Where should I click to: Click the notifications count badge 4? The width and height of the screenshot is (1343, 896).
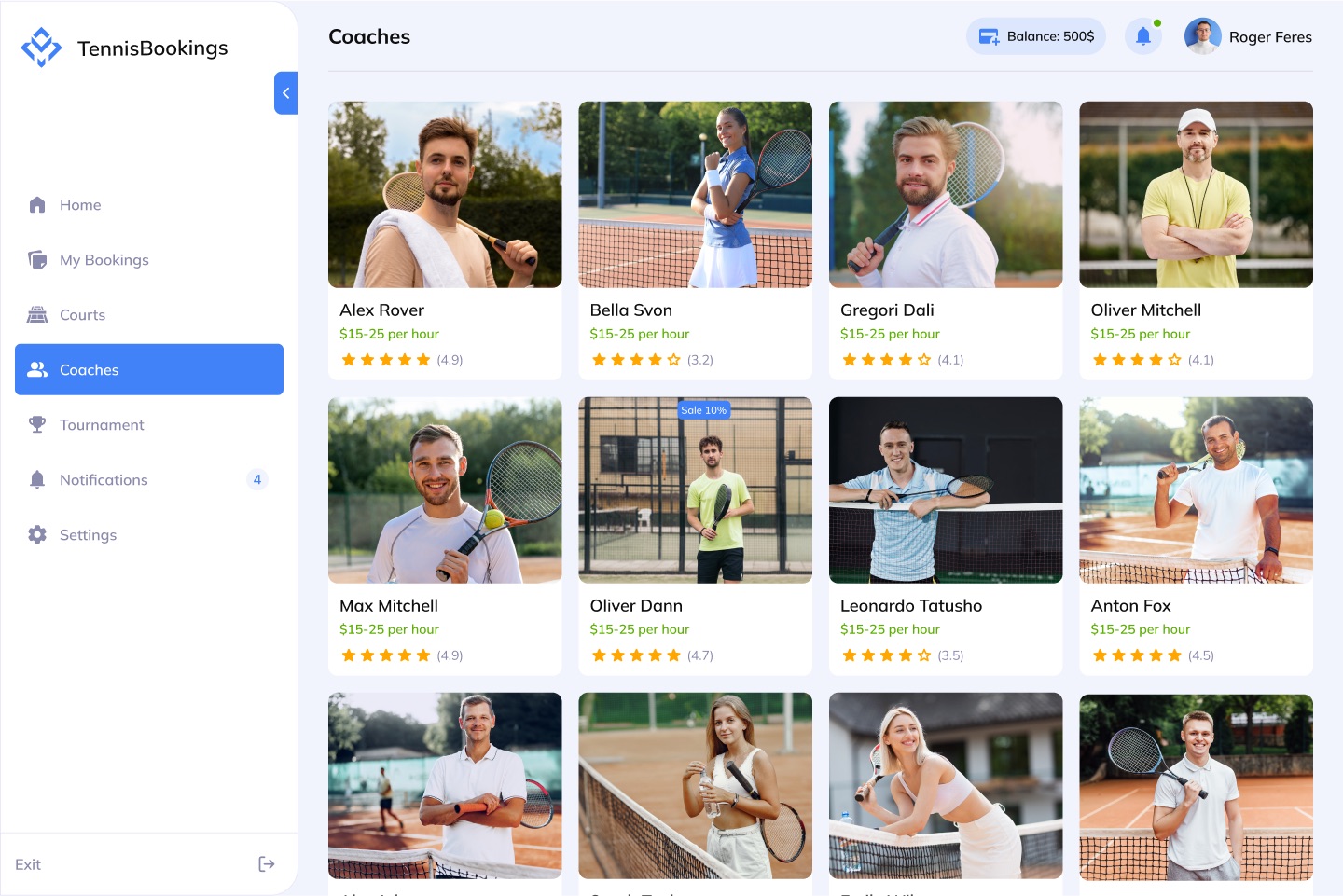257,479
